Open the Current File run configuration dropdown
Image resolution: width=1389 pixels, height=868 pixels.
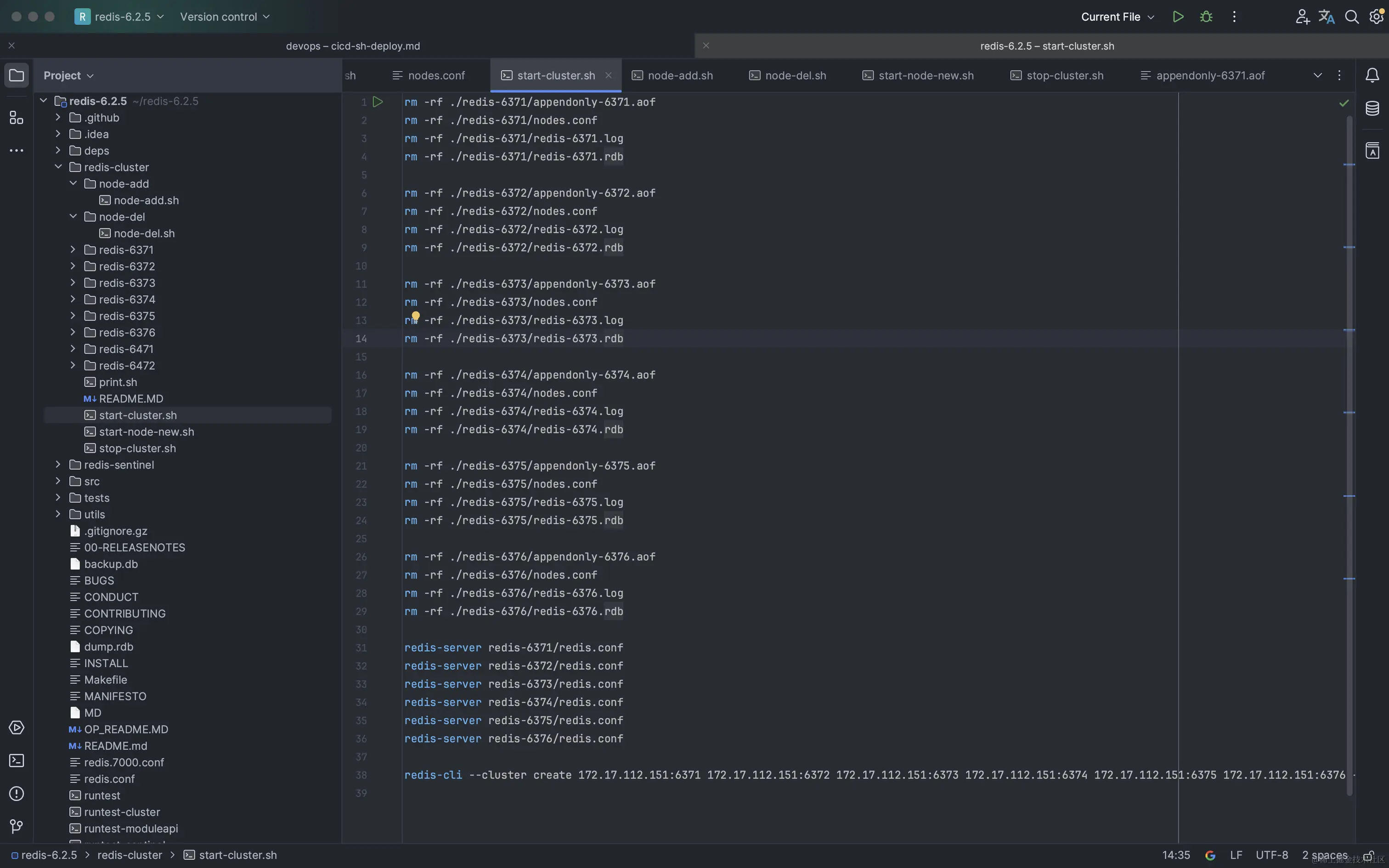[1117, 17]
